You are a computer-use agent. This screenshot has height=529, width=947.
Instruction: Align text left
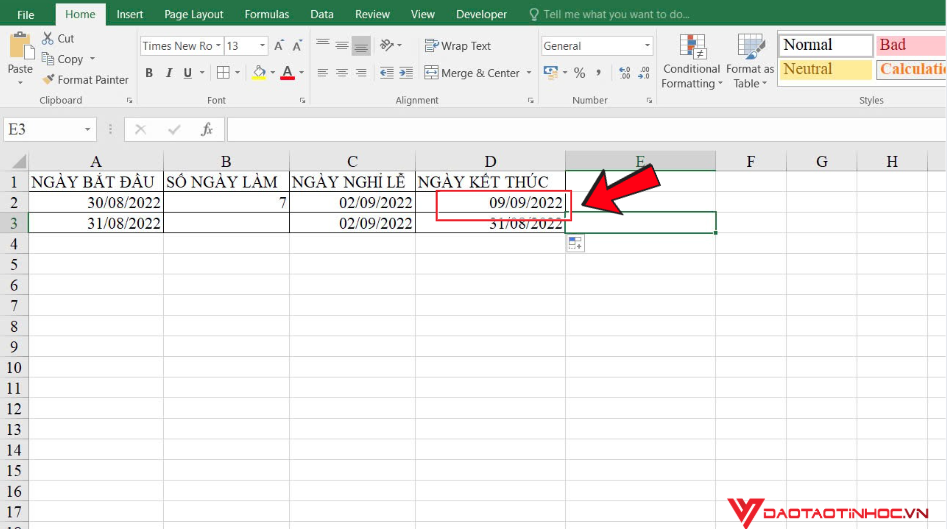pyautogui.click(x=323, y=73)
